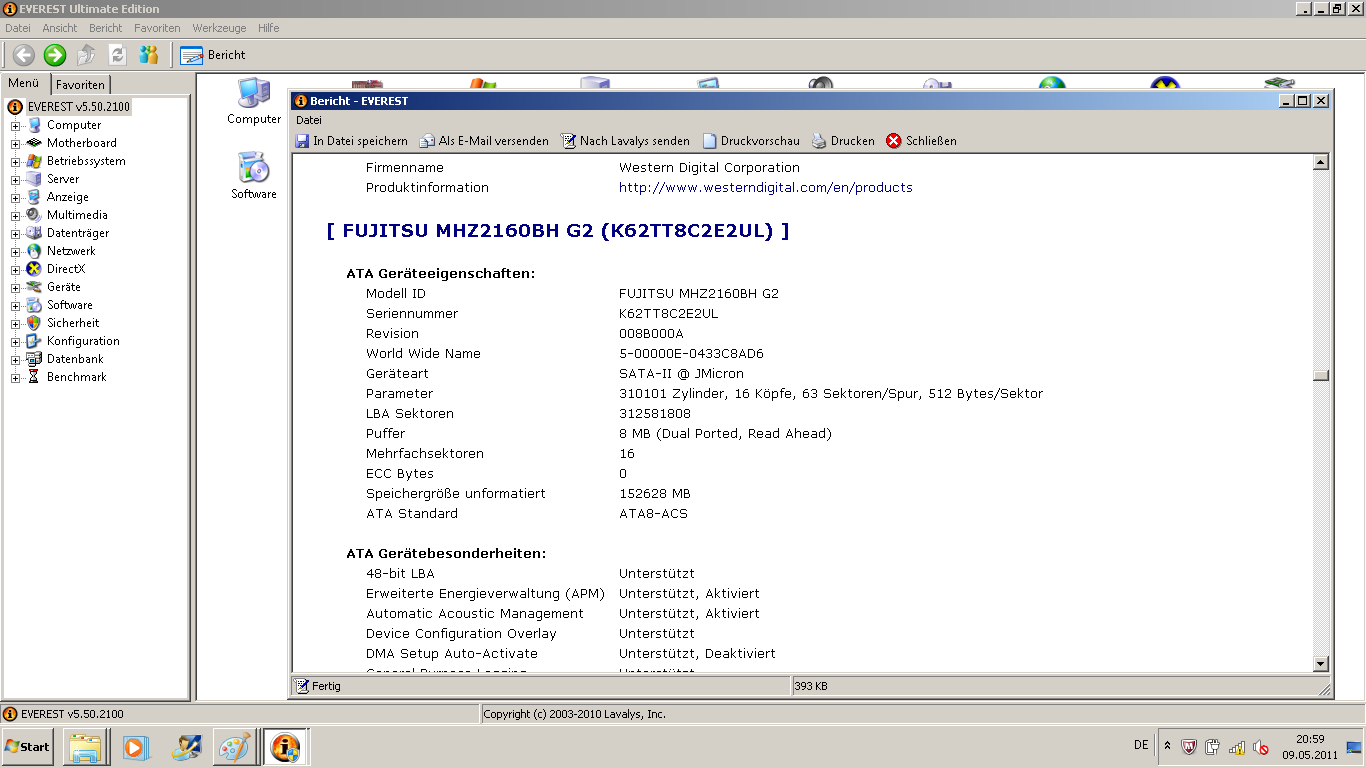This screenshot has height=768, width=1366.
Task: Click report scrollbar up arrow
Action: pos(1321,162)
